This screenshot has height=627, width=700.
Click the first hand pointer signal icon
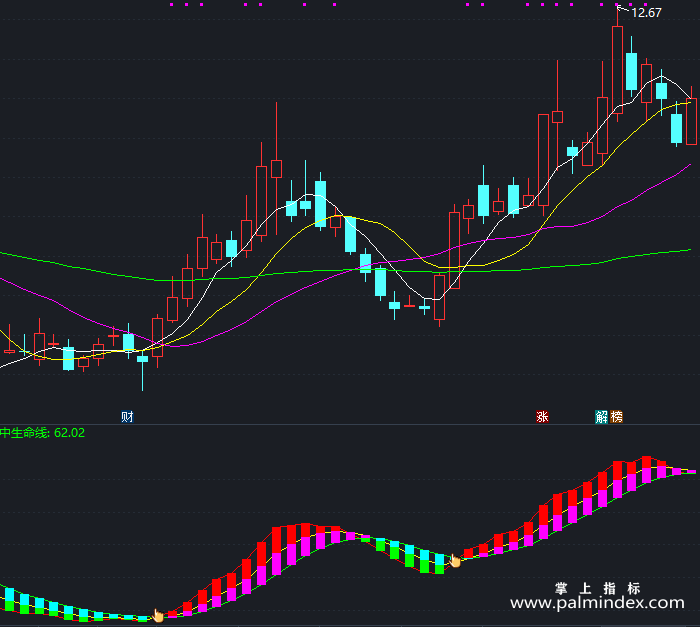tap(158, 615)
